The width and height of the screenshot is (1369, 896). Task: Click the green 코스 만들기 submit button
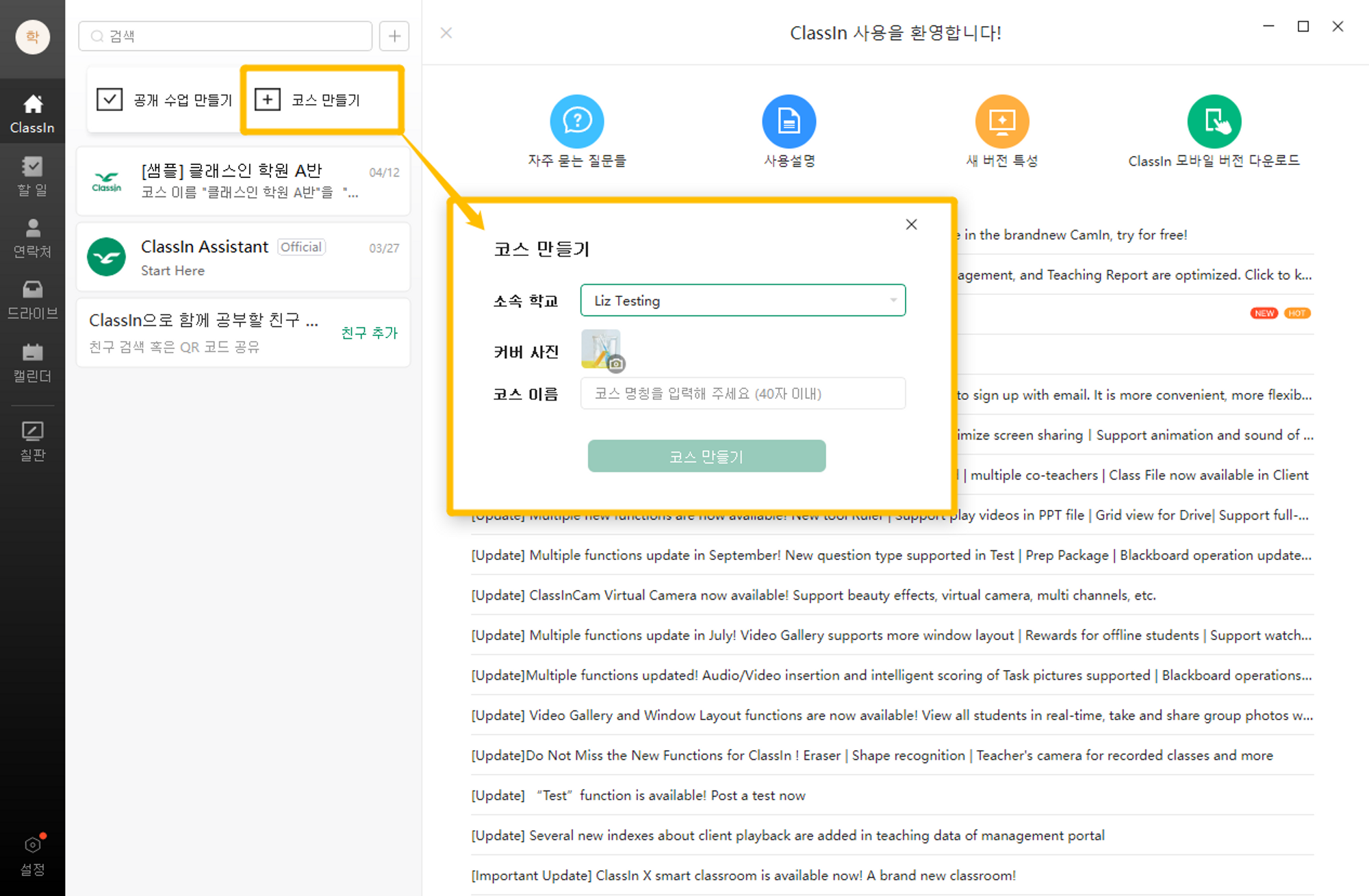coord(706,456)
